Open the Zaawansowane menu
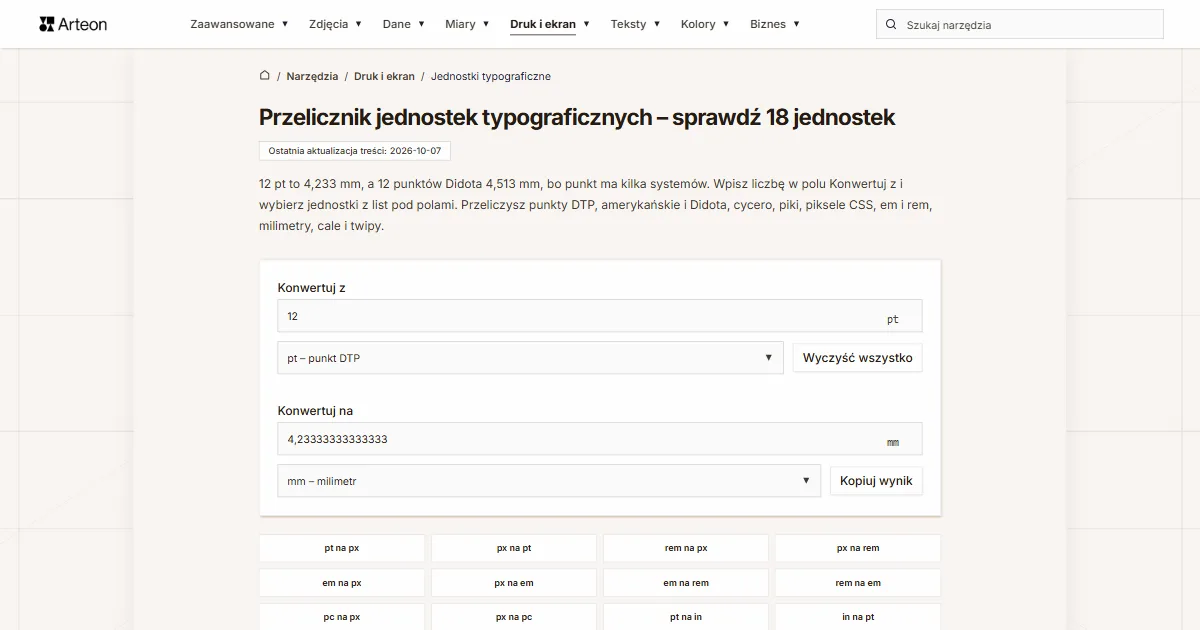This screenshot has height=630, width=1200. [x=239, y=24]
